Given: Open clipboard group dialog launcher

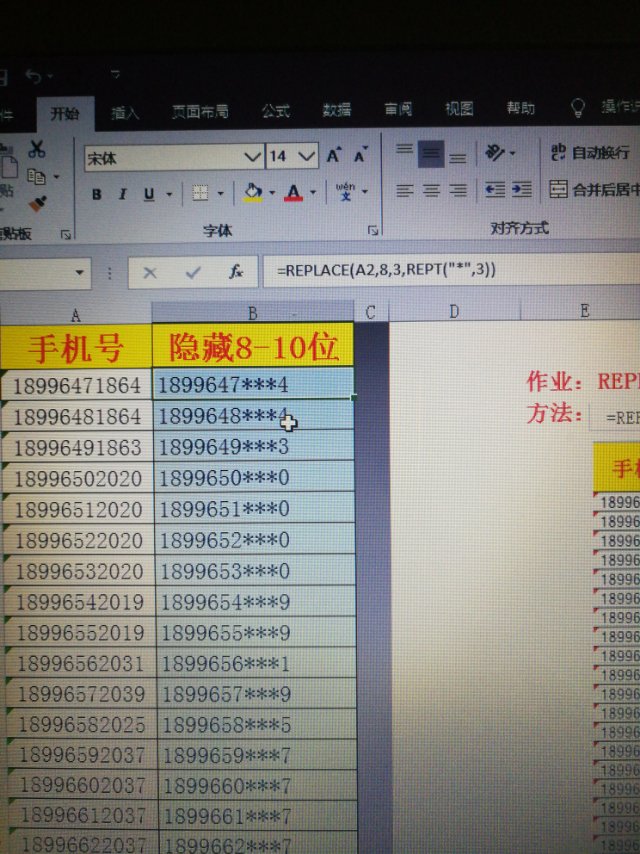Looking at the screenshot, I should tap(66, 235).
